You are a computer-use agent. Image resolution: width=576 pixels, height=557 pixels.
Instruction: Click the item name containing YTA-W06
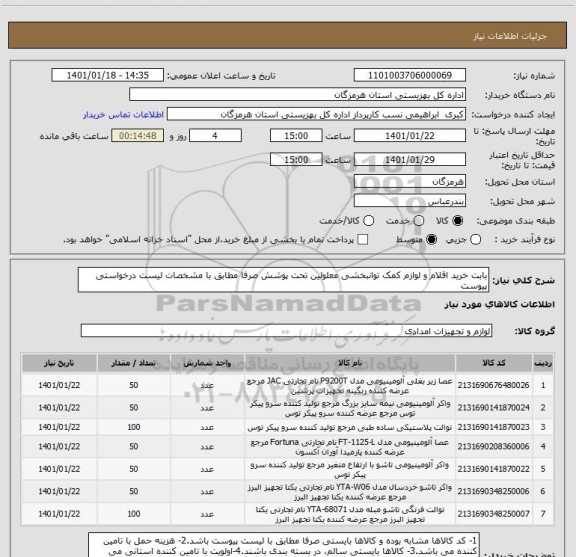coord(350,492)
